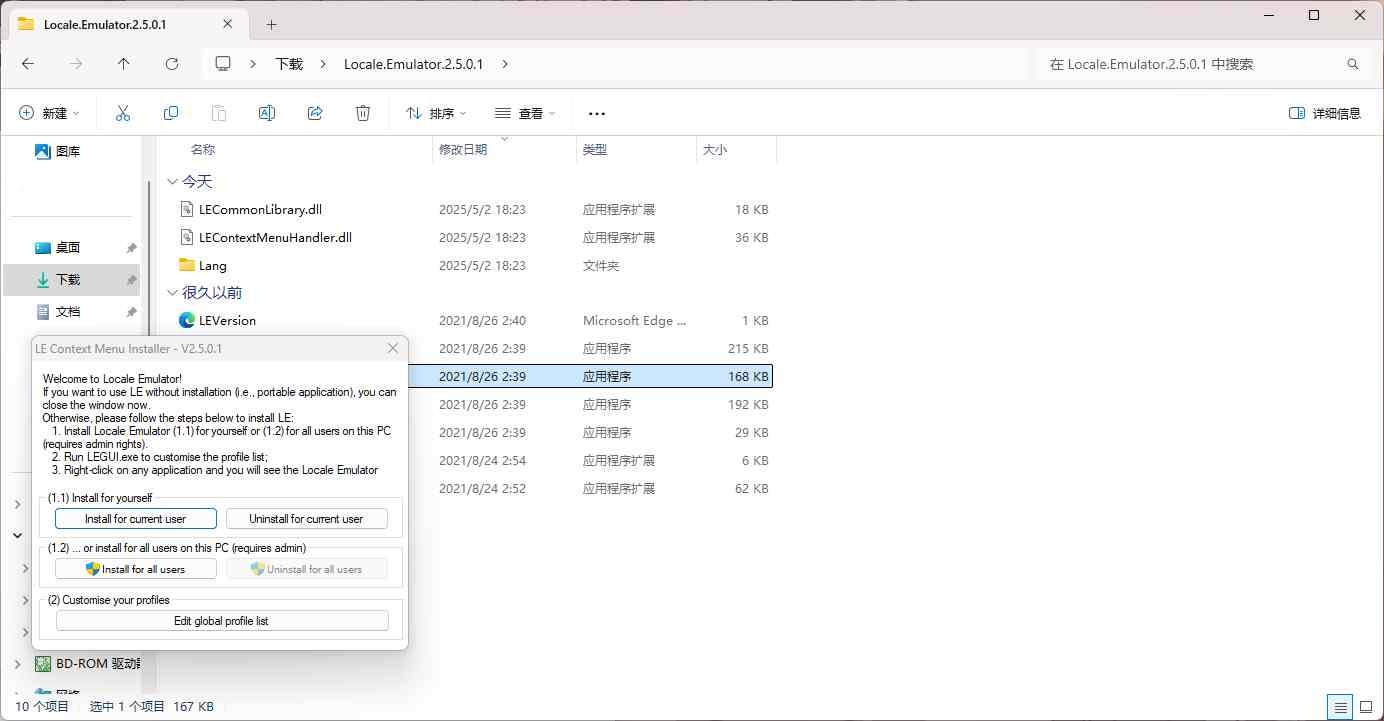Click 下载 in address breadcrumb
This screenshot has width=1384, height=721.
pyautogui.click(x=289, y=64)
